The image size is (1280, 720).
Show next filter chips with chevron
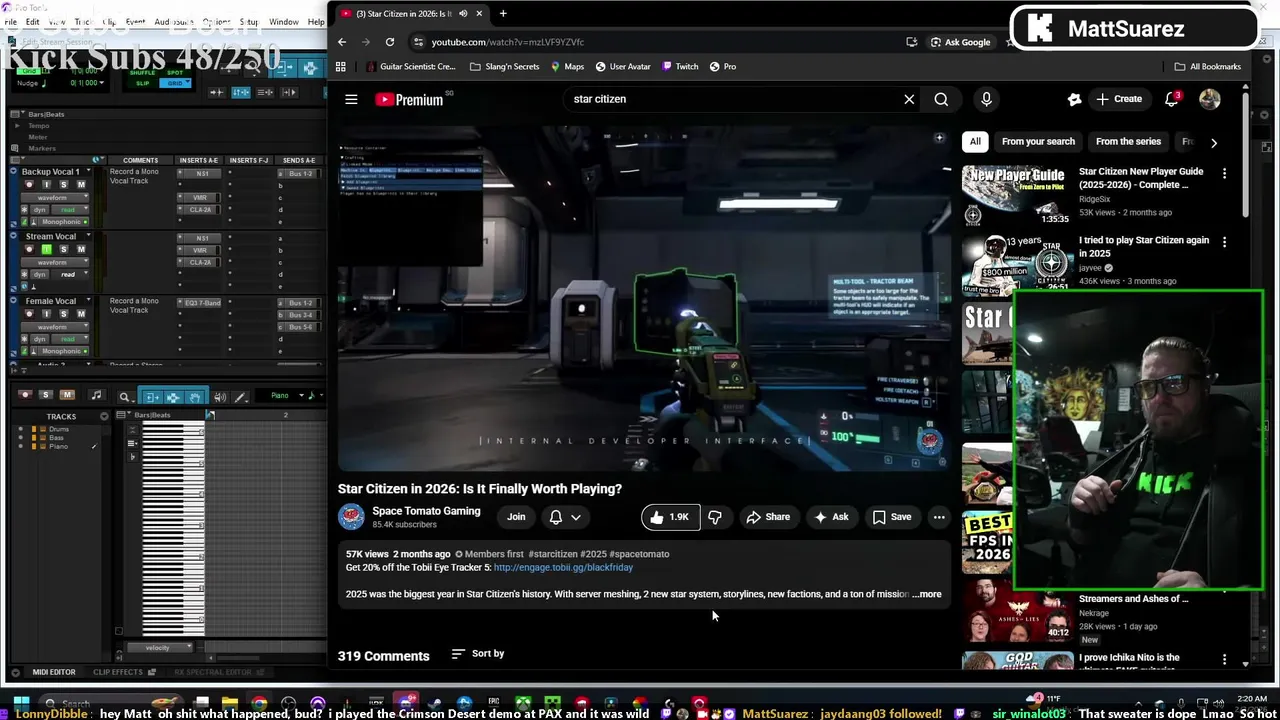pyautogui.click(x=1214, y=142)
